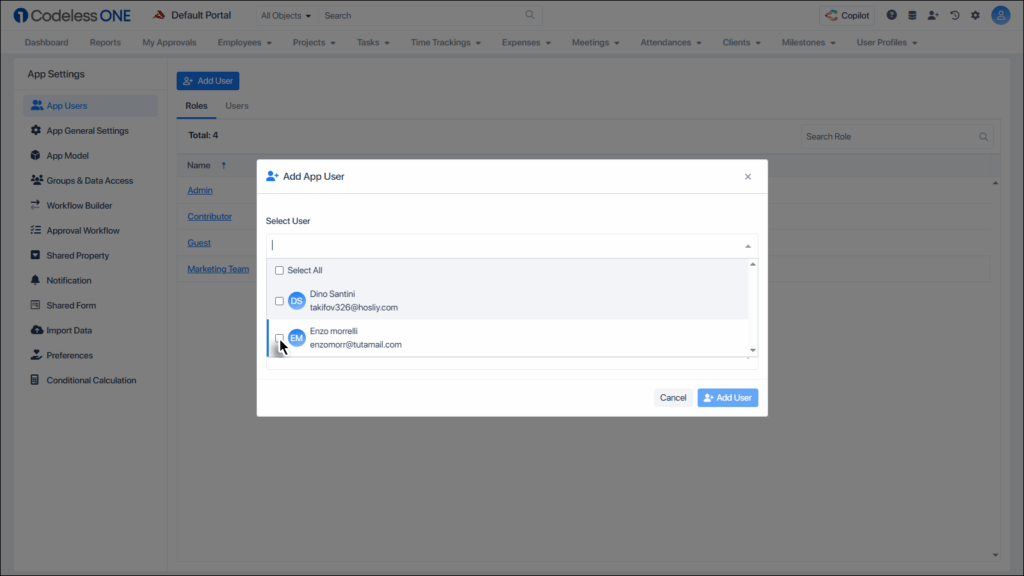Expand the Employees menu
The width and height of the screenshot is (1024, 576).
(244, 42)
